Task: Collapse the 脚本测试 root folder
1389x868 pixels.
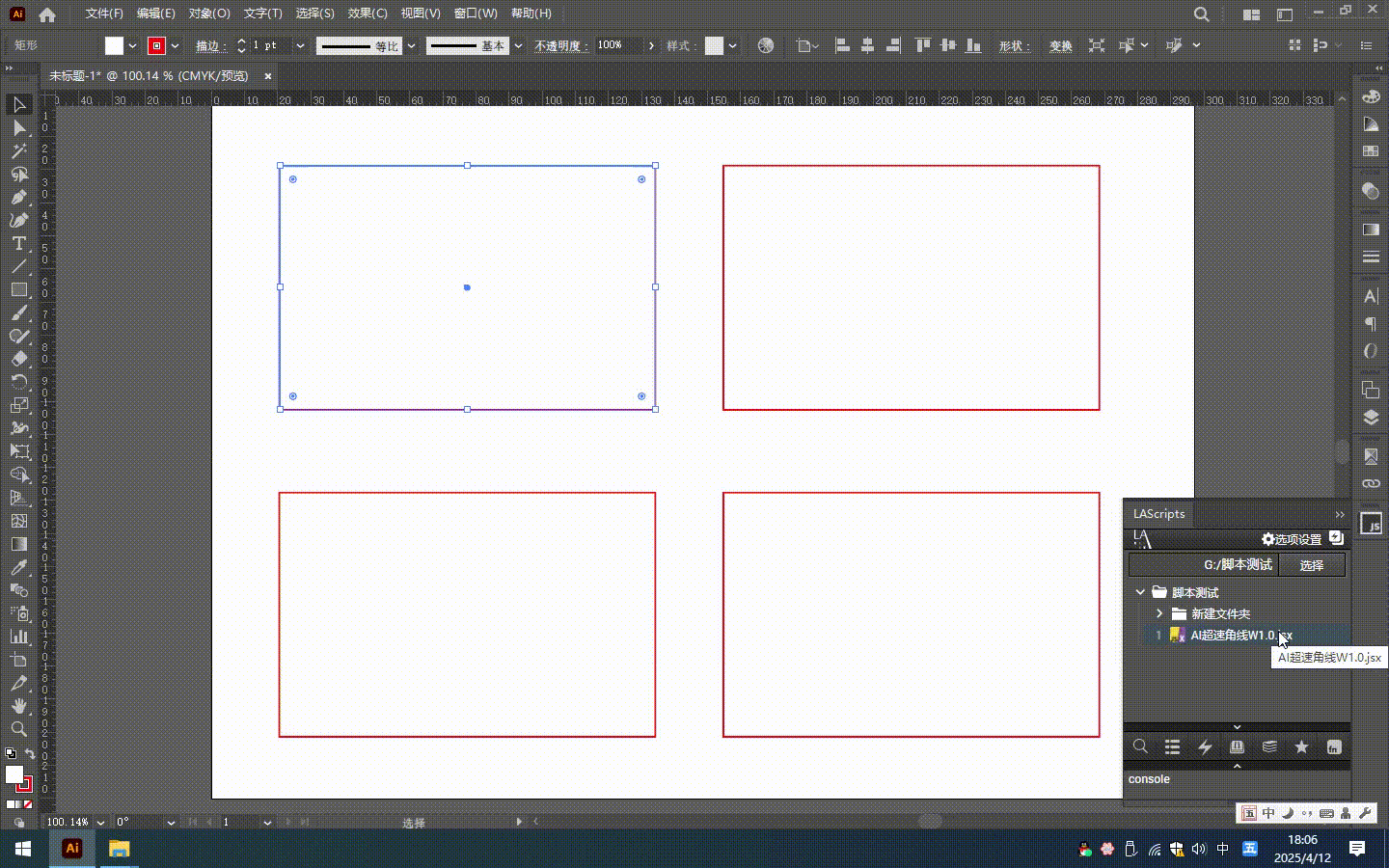Action: [1140, 592]
